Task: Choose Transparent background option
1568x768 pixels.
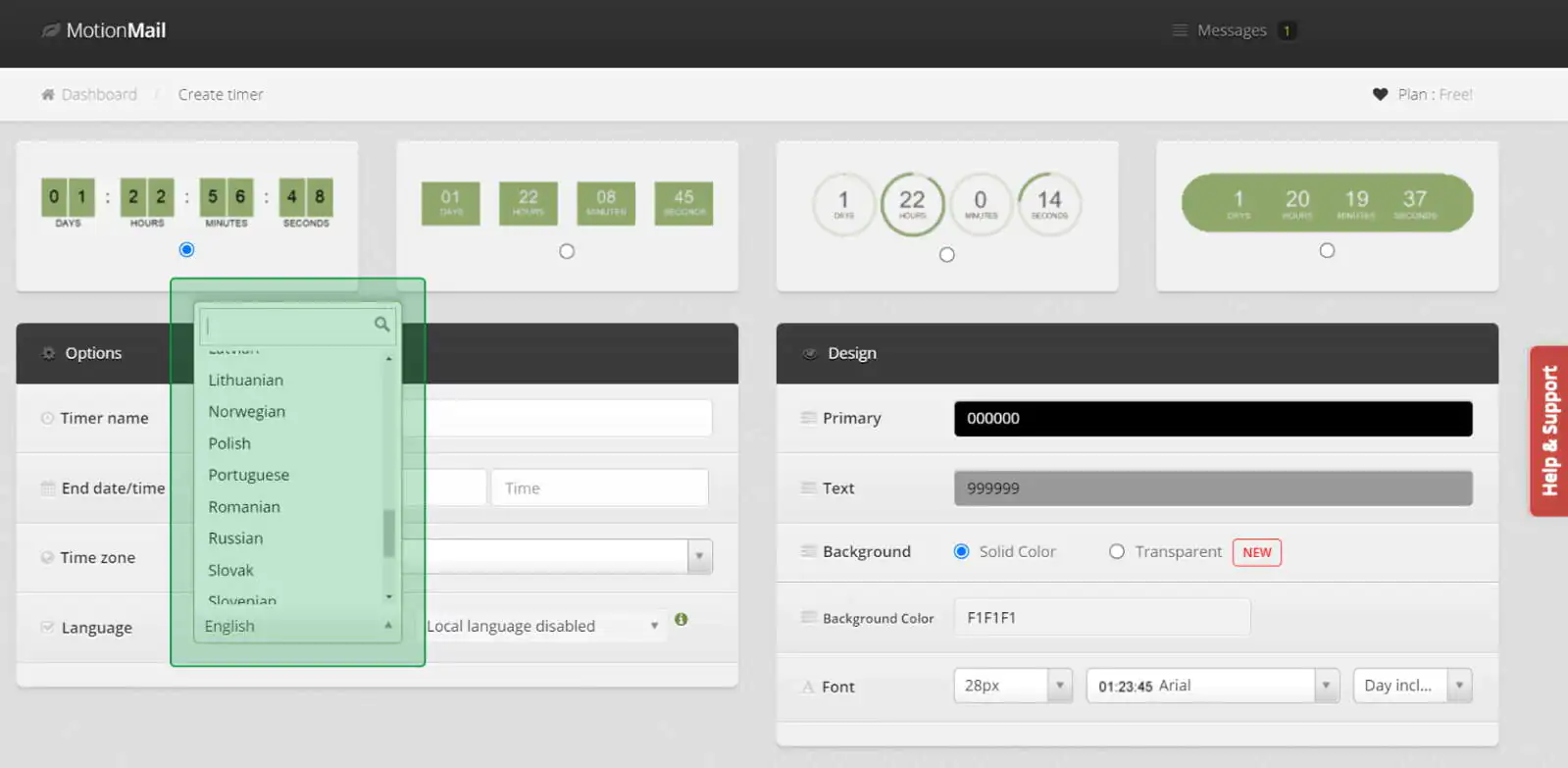Action: (1116, 551)
